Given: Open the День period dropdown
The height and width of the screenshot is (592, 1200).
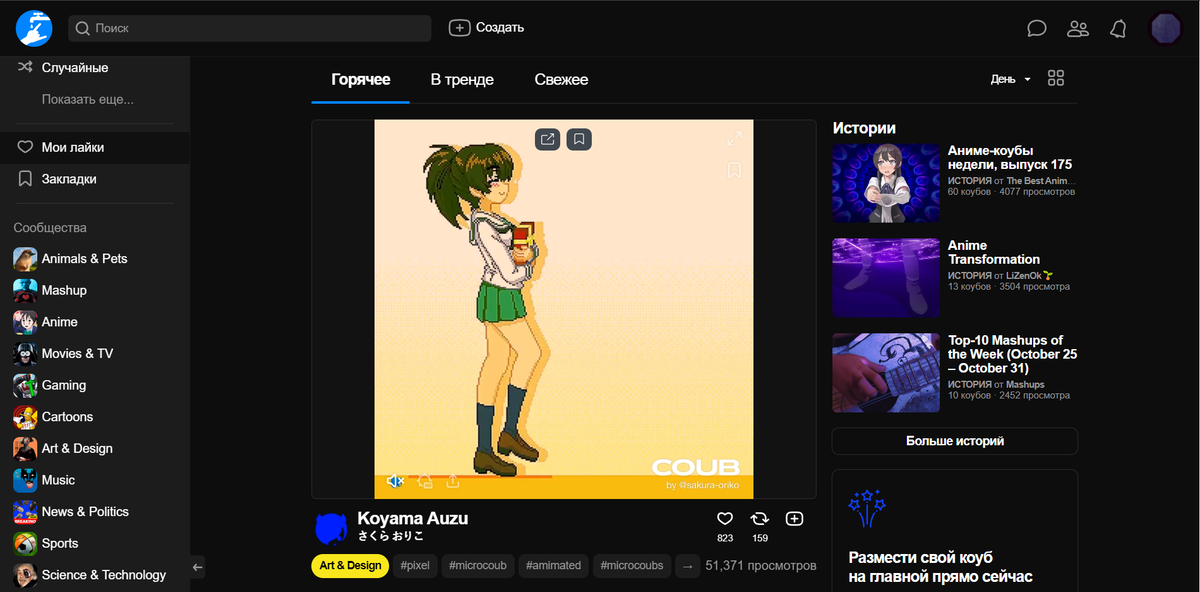Looking at the screenshot, I should pyautogui.click(x=1010, y=79).
